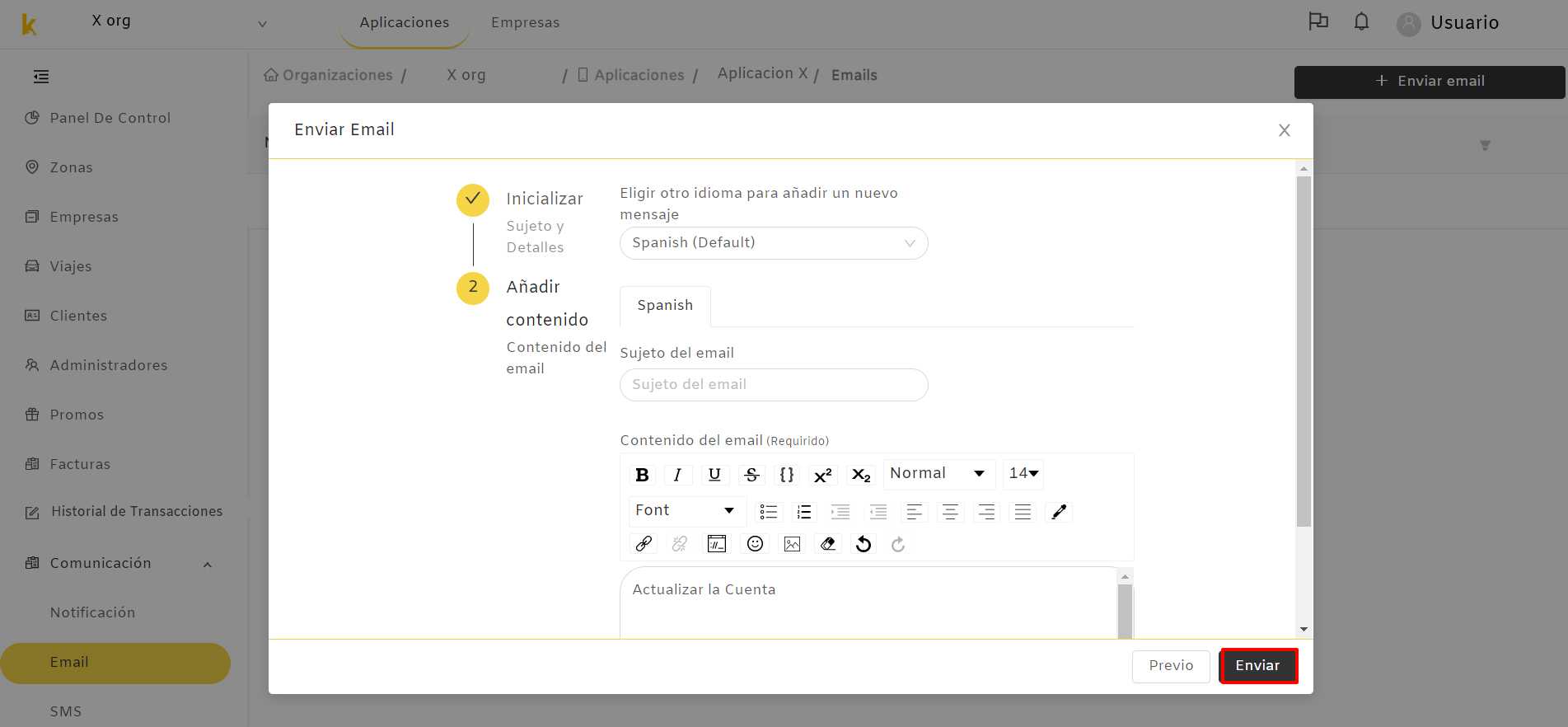Image resolution: width=1568 pixels, height=727 pixels.
Task: Add a hyperlink with link icon
Action: pos(644,544)
